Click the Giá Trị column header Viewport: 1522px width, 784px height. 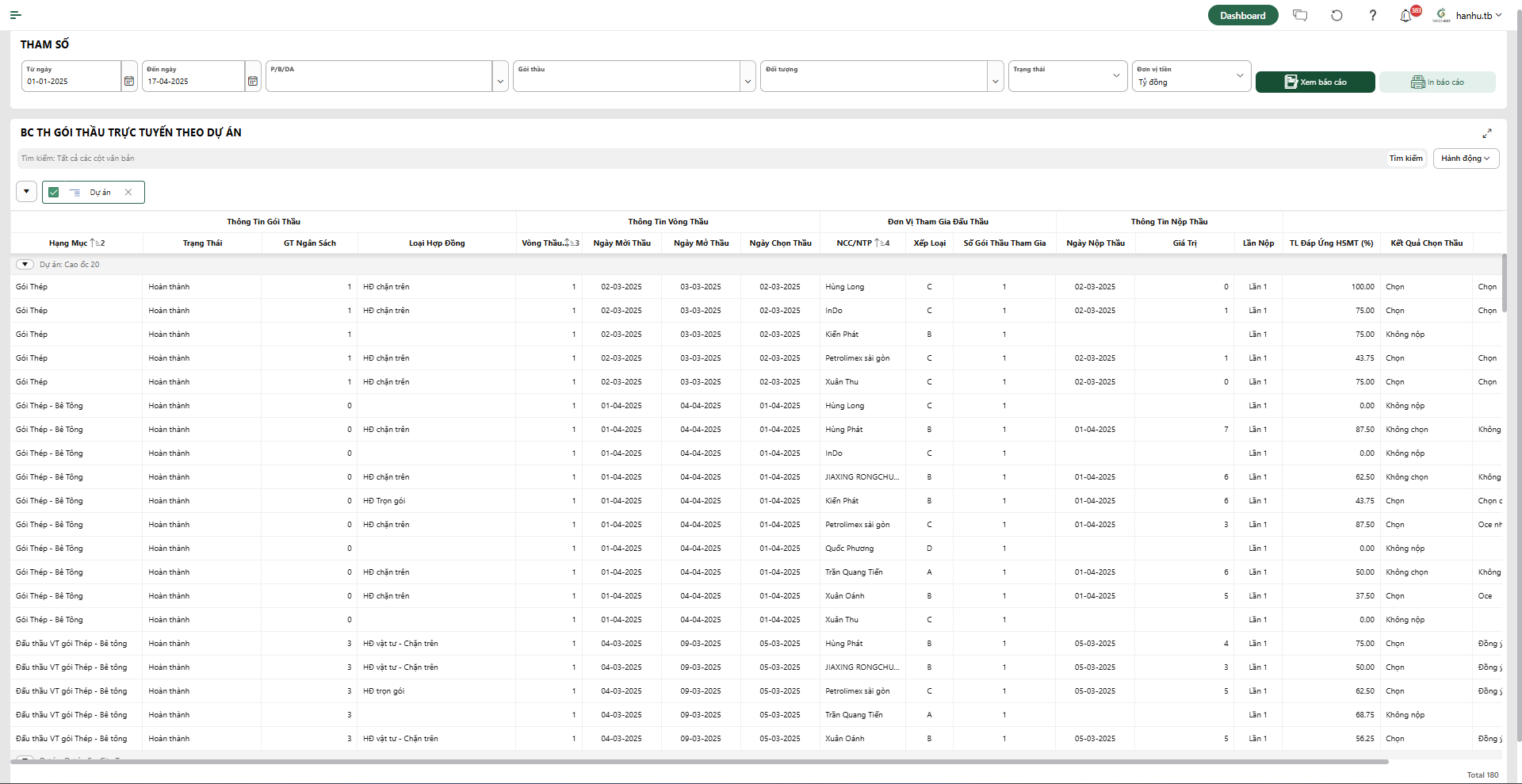pyautogui.click(x=1184, y=243)
